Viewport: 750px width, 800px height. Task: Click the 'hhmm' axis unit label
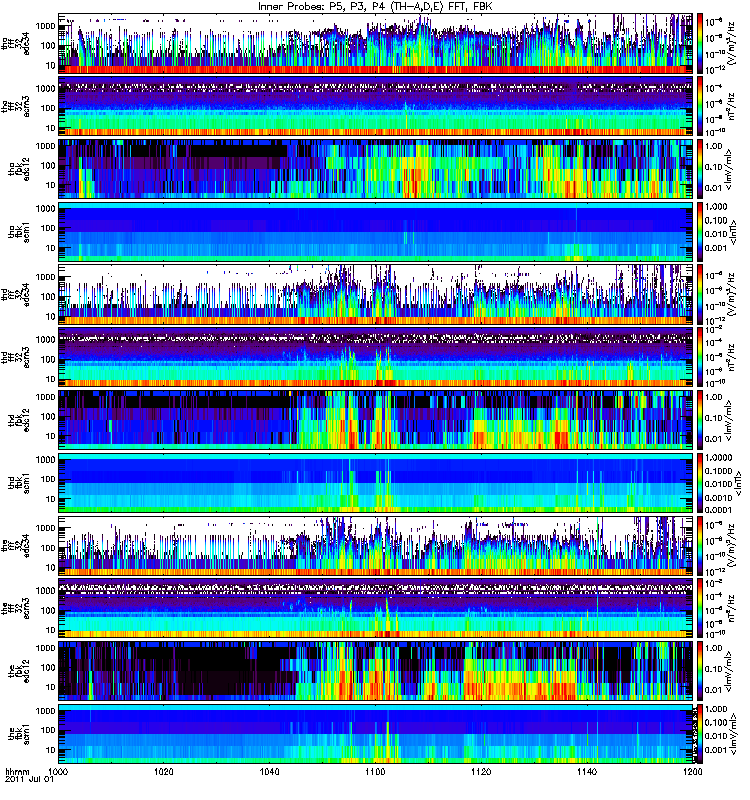[x=17, y=771]
